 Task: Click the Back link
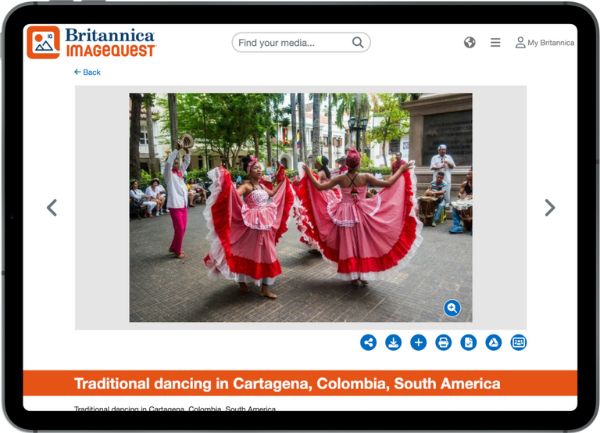point(87,72)
